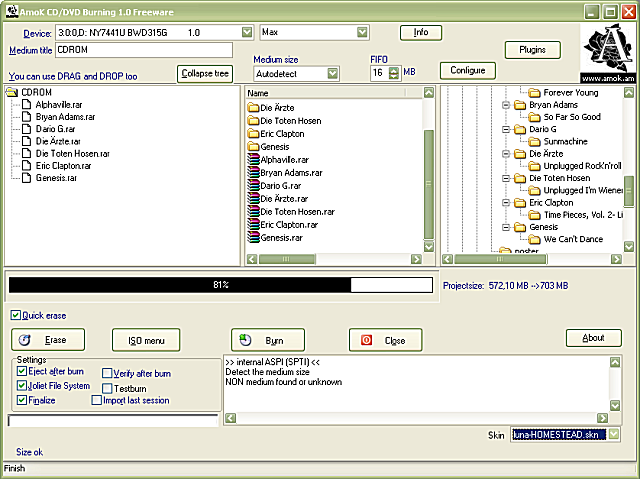This screenshot has height=479, width=640.
Task: Select Die Toten Hosen.rar in left tree
Action: point(73,154)
